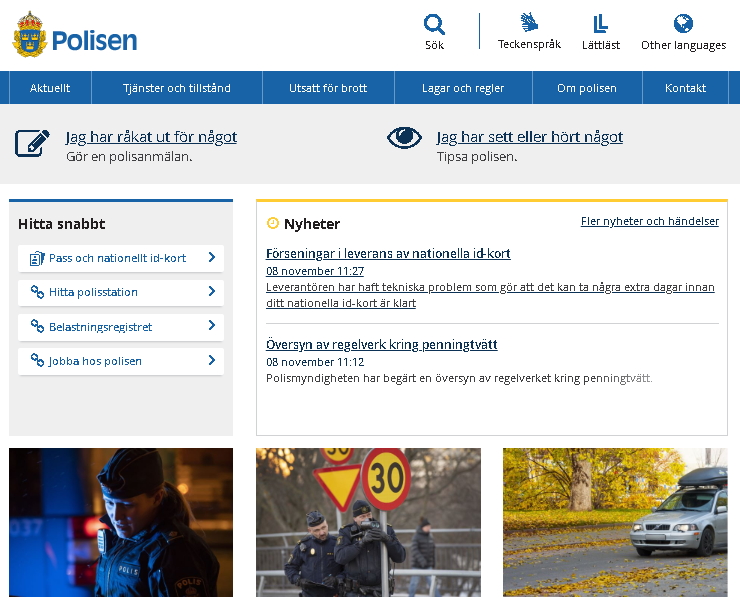Click the Teckenspråk sign language hands icon
This screenshot has height=608, width=740.
(x=529, y=23)
